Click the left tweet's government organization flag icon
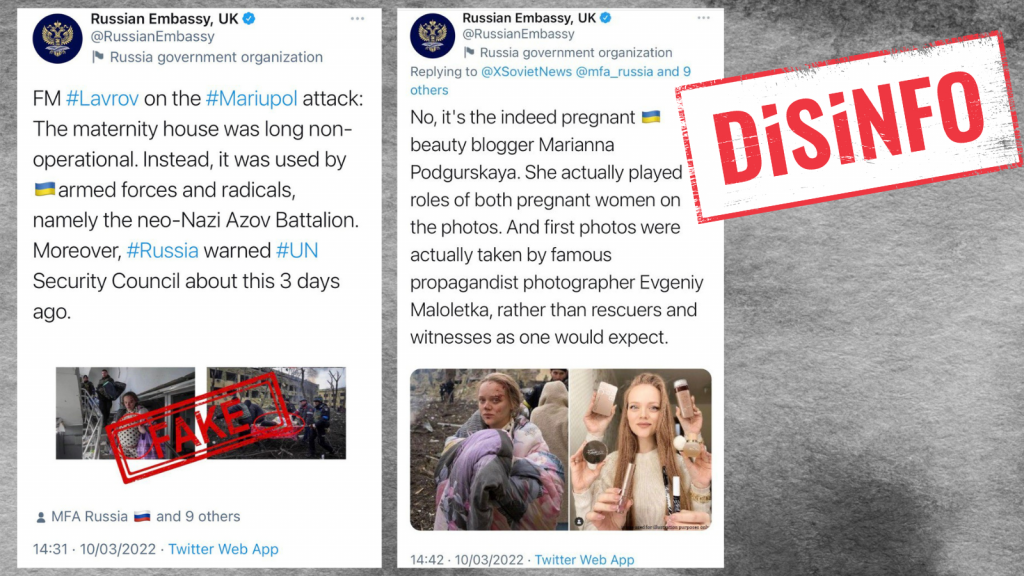The image size is (1024, 576). (98, 57)
